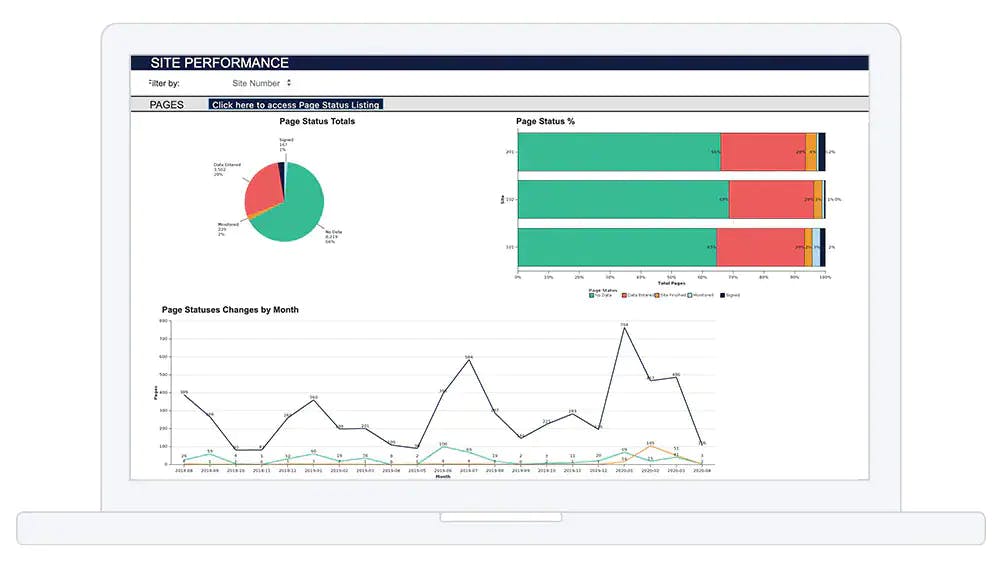This screenshot has width=1000, height=563.
Task: Click bottom site bar's light blue segment
Action: point(816,247)
